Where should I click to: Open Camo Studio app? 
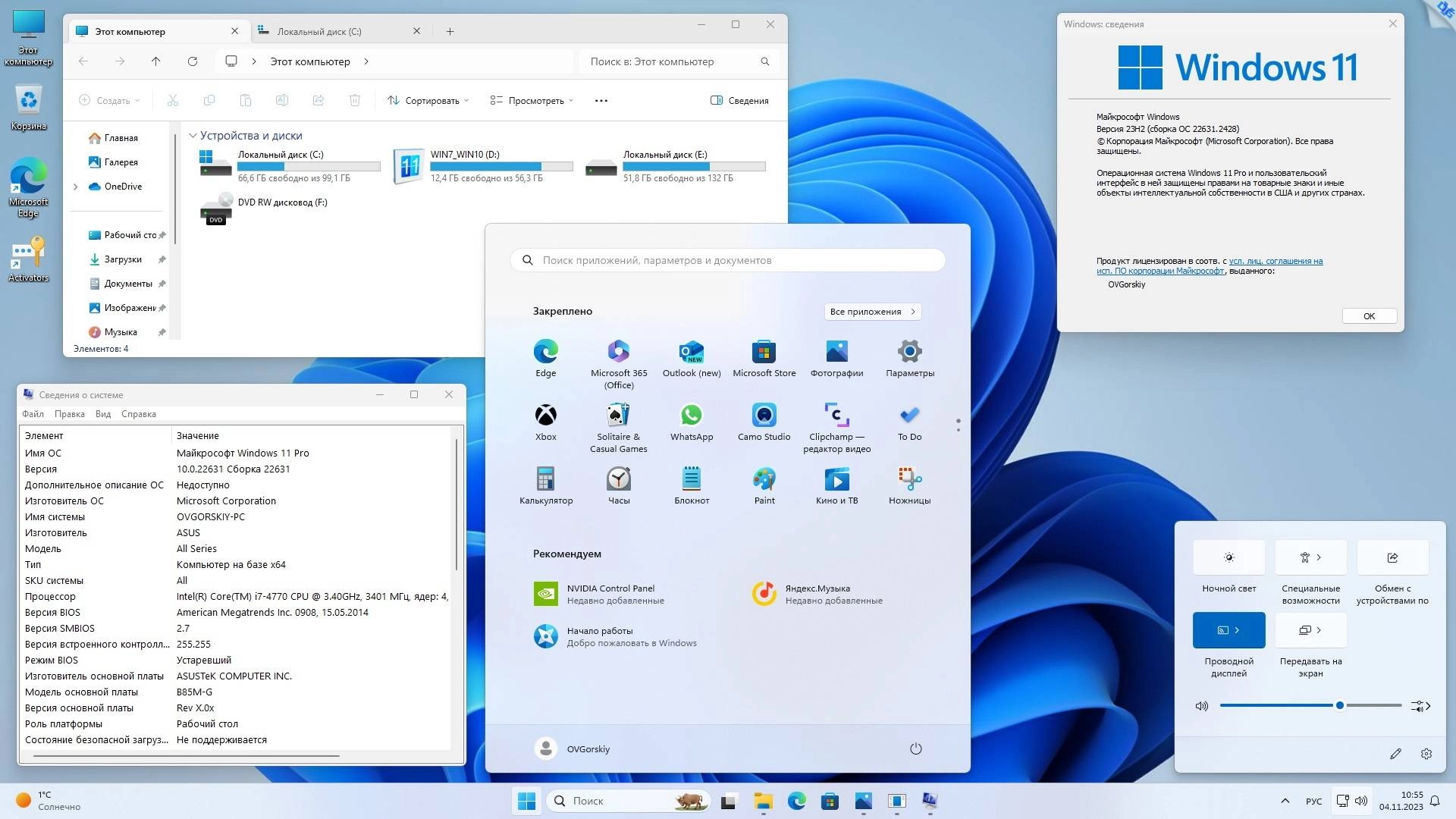coord(764,422)
